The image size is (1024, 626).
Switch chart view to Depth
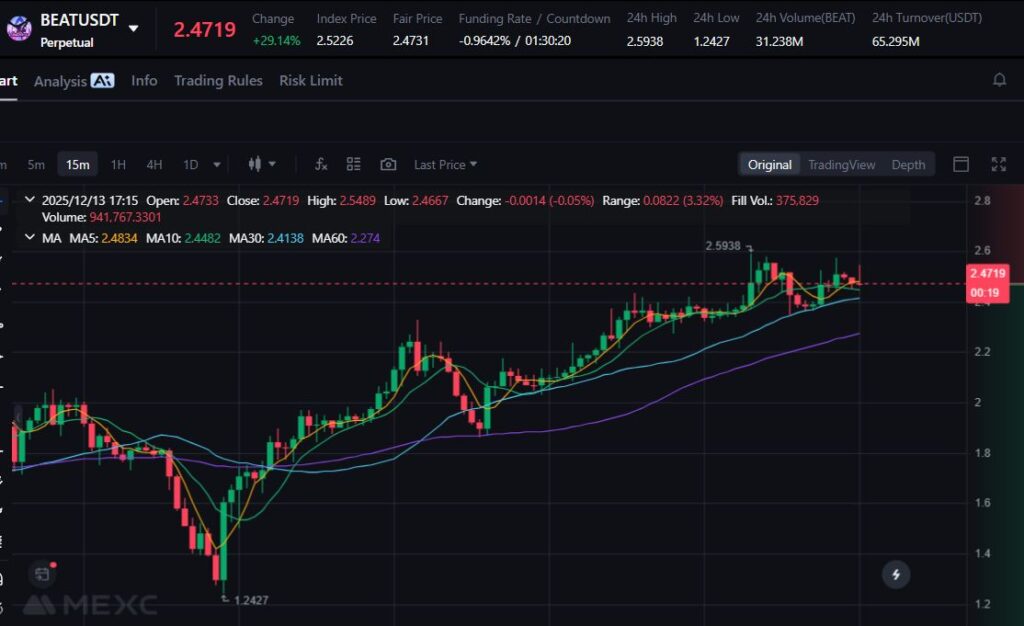pyautogui.click(x=908, y=165)
